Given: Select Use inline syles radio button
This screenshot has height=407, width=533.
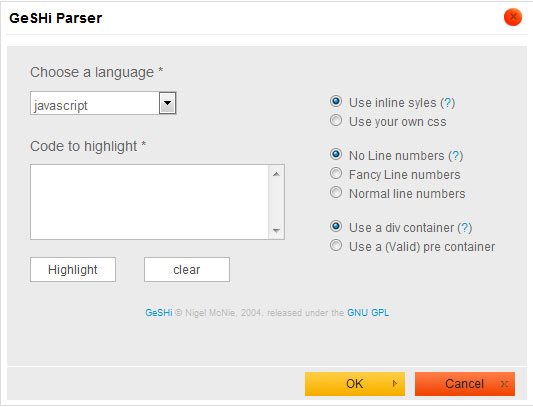Looking at the screenshot, I should click(336, 101).
